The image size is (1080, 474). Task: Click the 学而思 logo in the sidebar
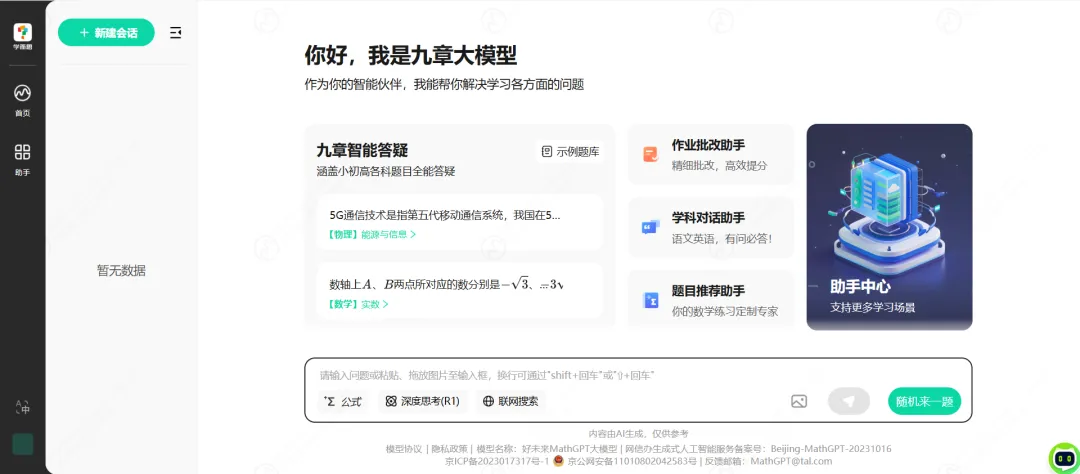[23, 37]
